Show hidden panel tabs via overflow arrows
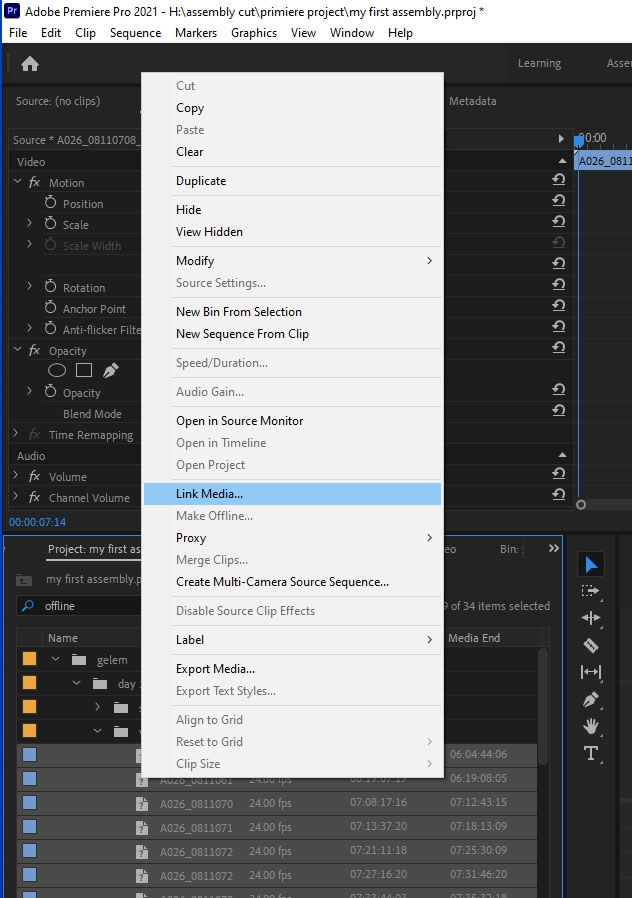Viewport: 632px width, 898px height. click(x=554, y=549)
